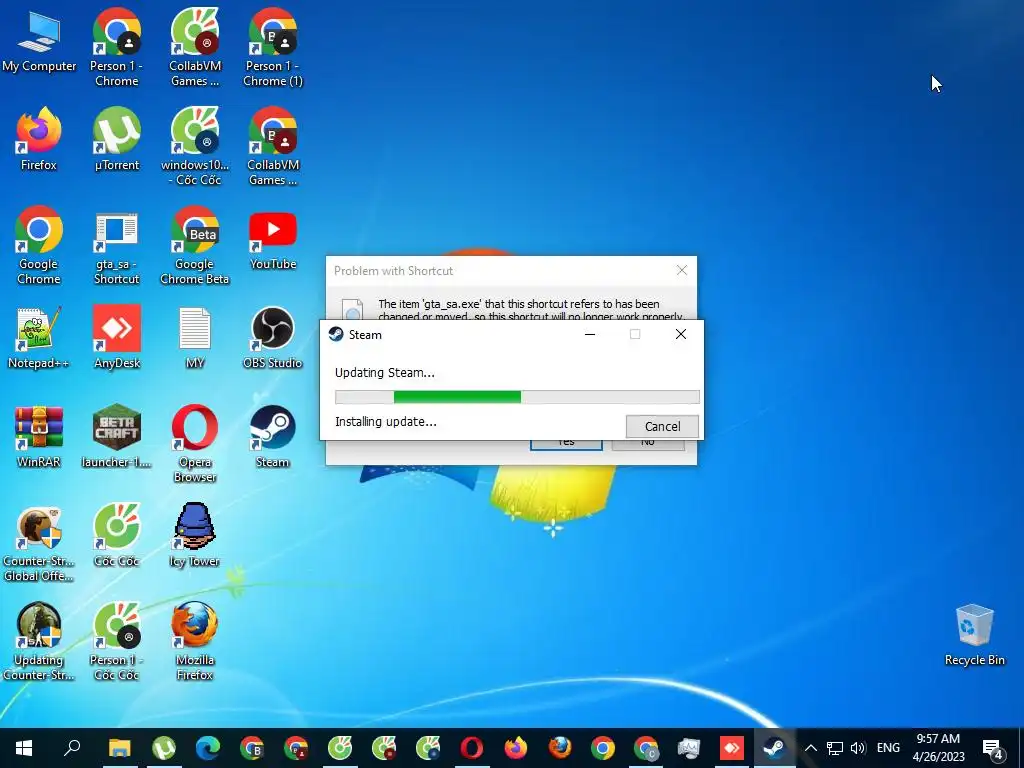This screenshot has height=768, width=1024.
Task: Select the AnyDesk desktop shortcut
Action: pos(116,338)
